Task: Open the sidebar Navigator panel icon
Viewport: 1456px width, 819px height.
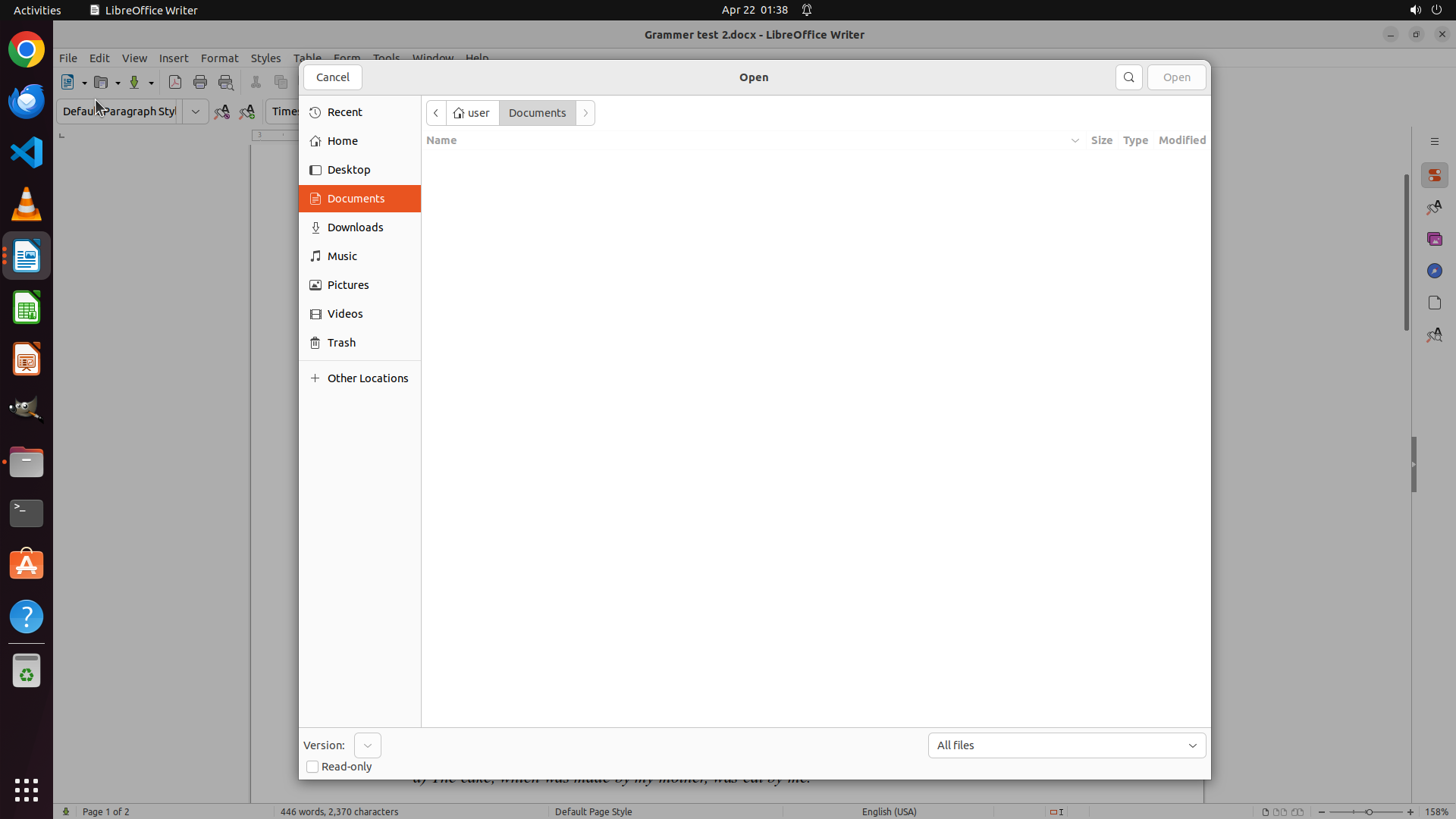Action: pyautogui.click(x=1434, y=271)
